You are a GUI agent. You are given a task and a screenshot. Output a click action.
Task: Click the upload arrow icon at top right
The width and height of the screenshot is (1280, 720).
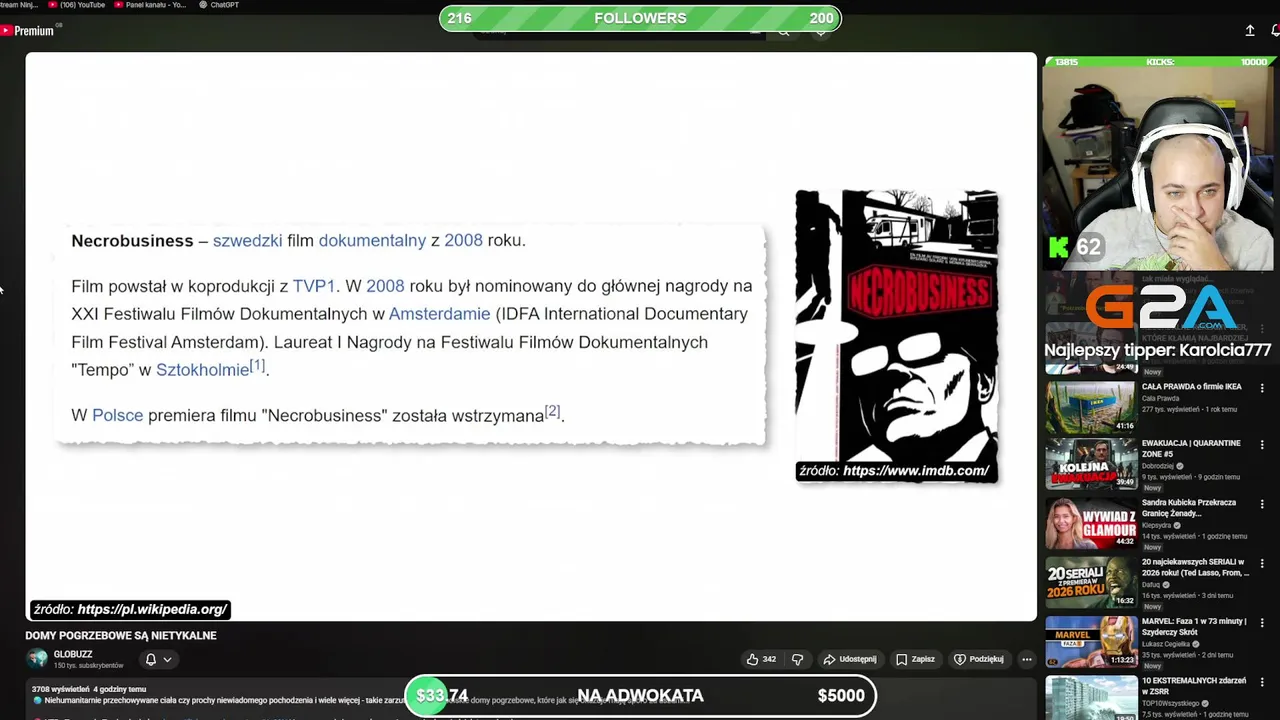pos(1250,31)
